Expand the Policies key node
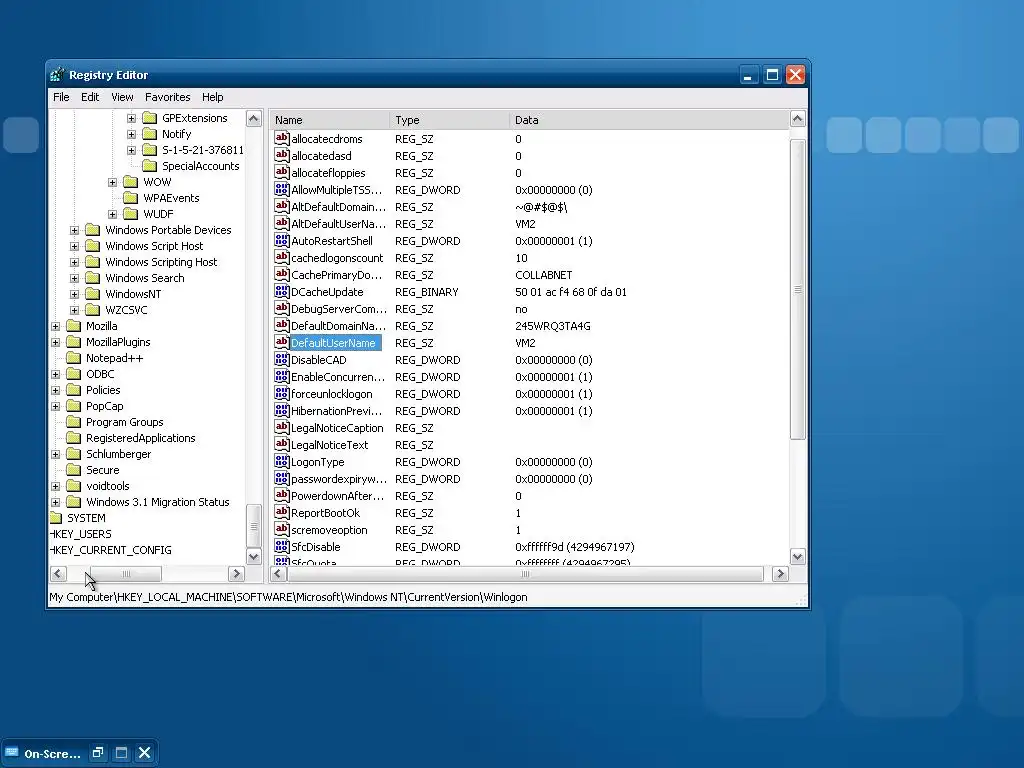Screen dimensions: 1024x768 tap(56, 391)
